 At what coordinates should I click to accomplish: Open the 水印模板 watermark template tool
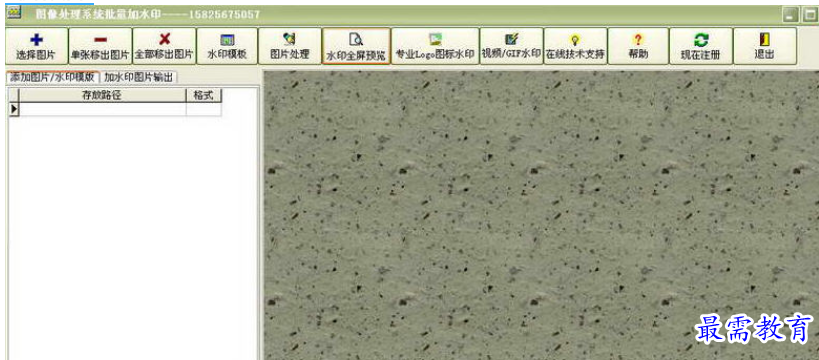[x=227, y=47]
